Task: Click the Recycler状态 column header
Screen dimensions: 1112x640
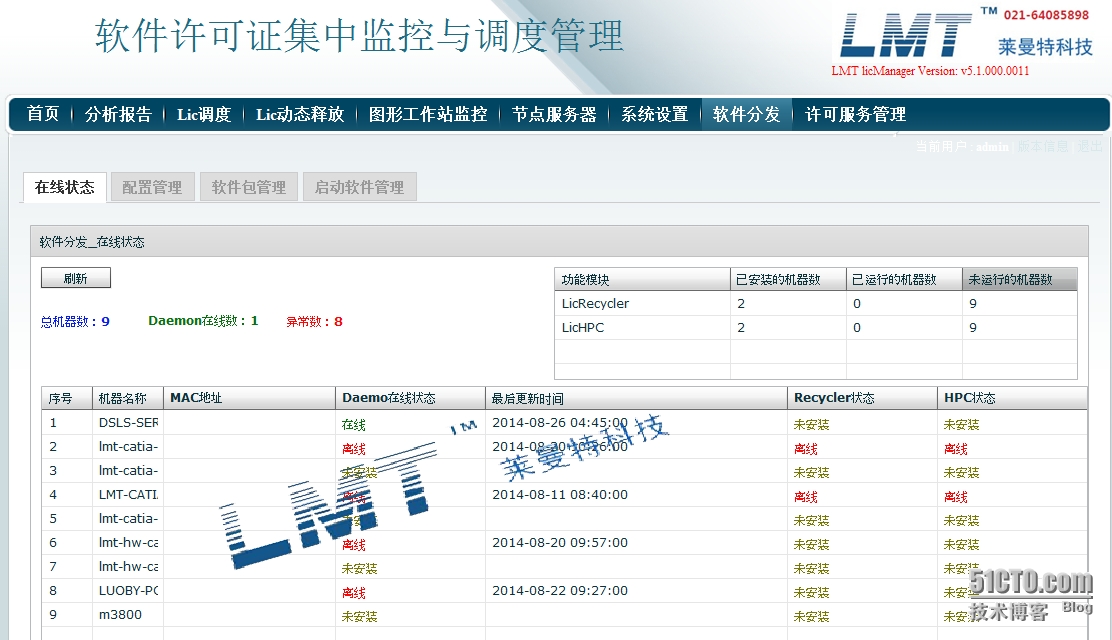Action: [862, 399]
